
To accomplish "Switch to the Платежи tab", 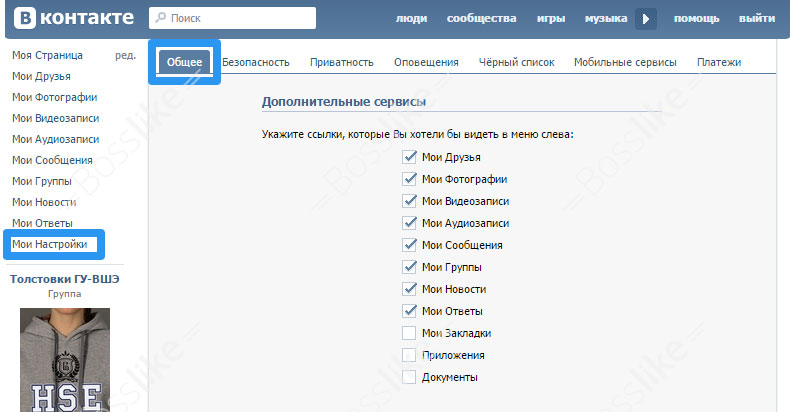I will [719, 62].
